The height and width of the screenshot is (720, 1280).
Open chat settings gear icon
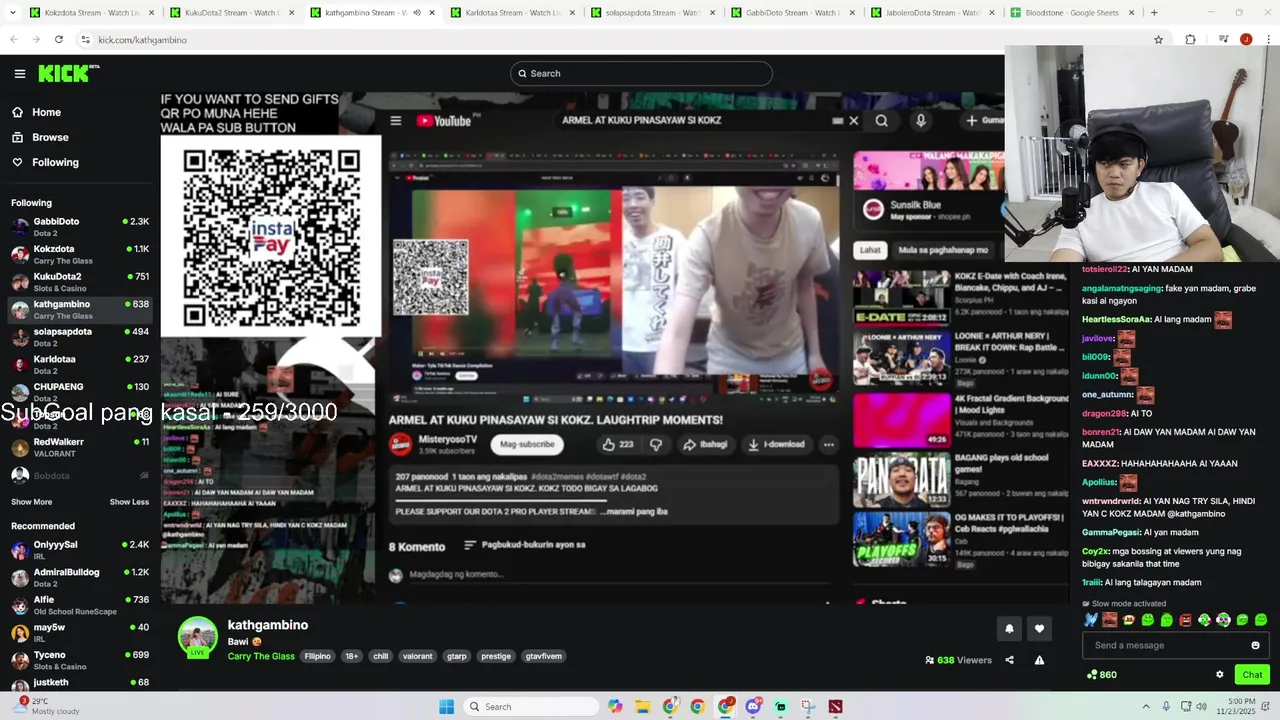click(x=1220, y=674)
